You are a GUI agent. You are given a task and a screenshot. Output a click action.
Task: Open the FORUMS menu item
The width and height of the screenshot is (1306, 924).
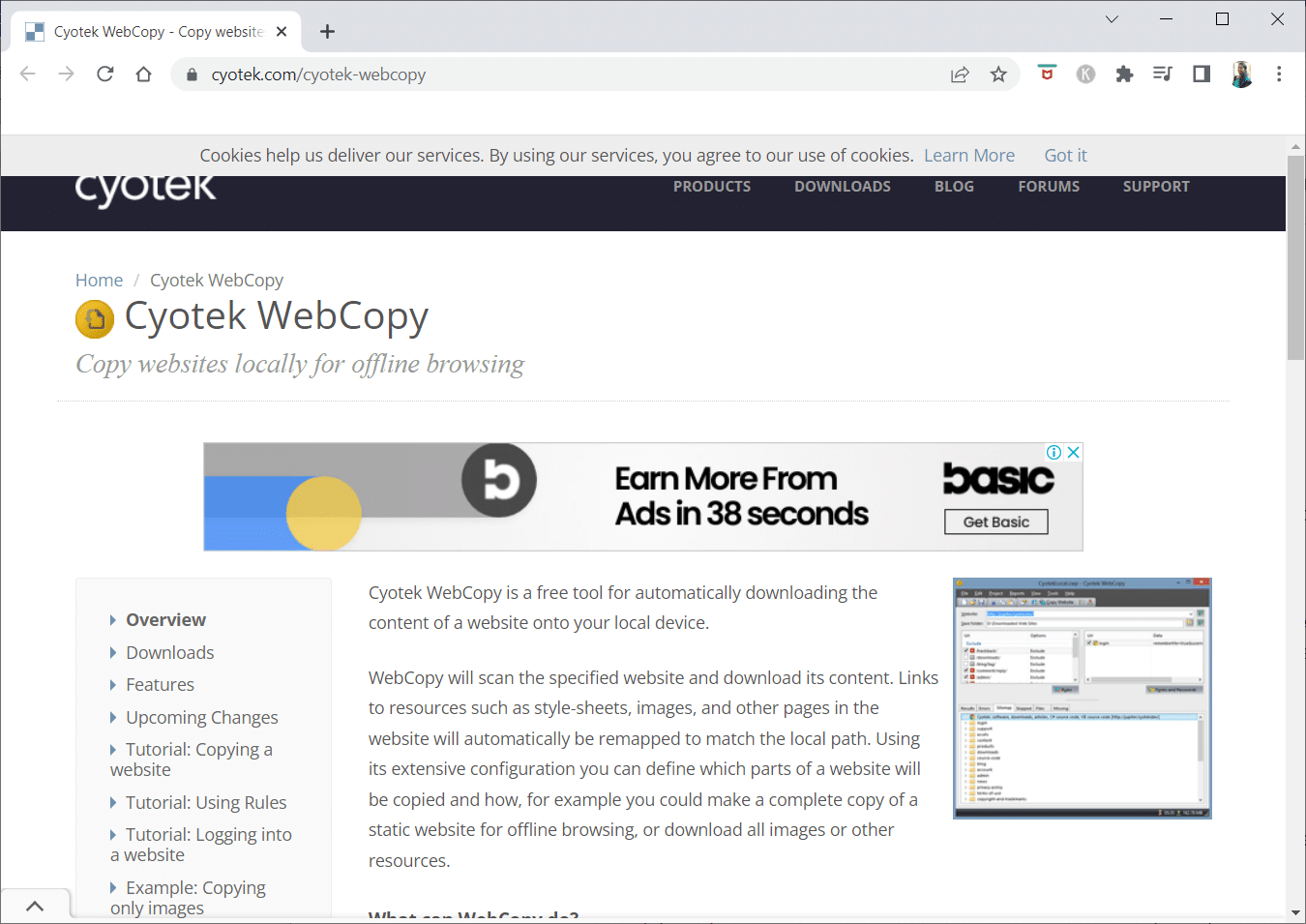pyautogui.click(x=1049, y=187)
